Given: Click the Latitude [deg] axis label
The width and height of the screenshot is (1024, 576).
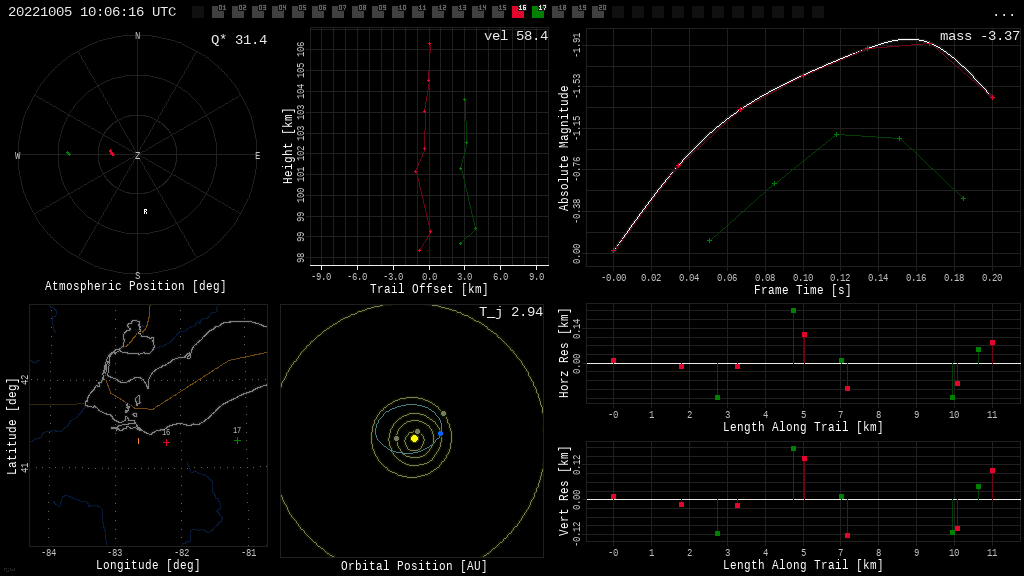Looking at the screenshot, I should tap(12, 426).
